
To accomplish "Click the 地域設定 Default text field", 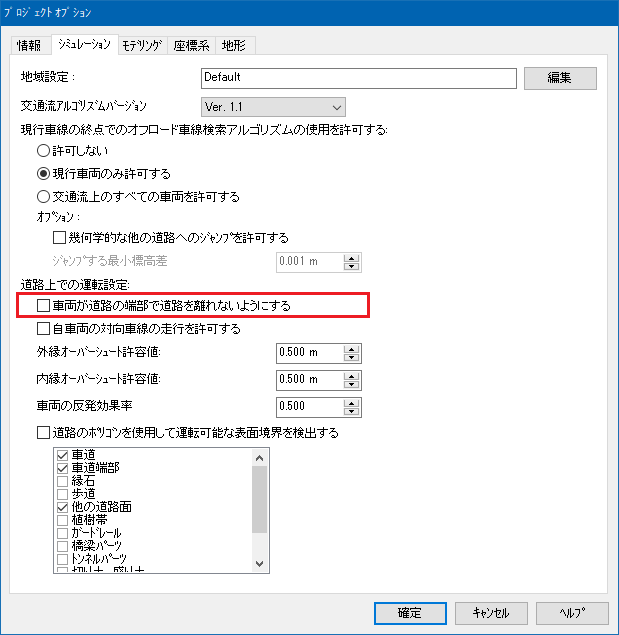I will pyautogui.click(x=359, y=78).
